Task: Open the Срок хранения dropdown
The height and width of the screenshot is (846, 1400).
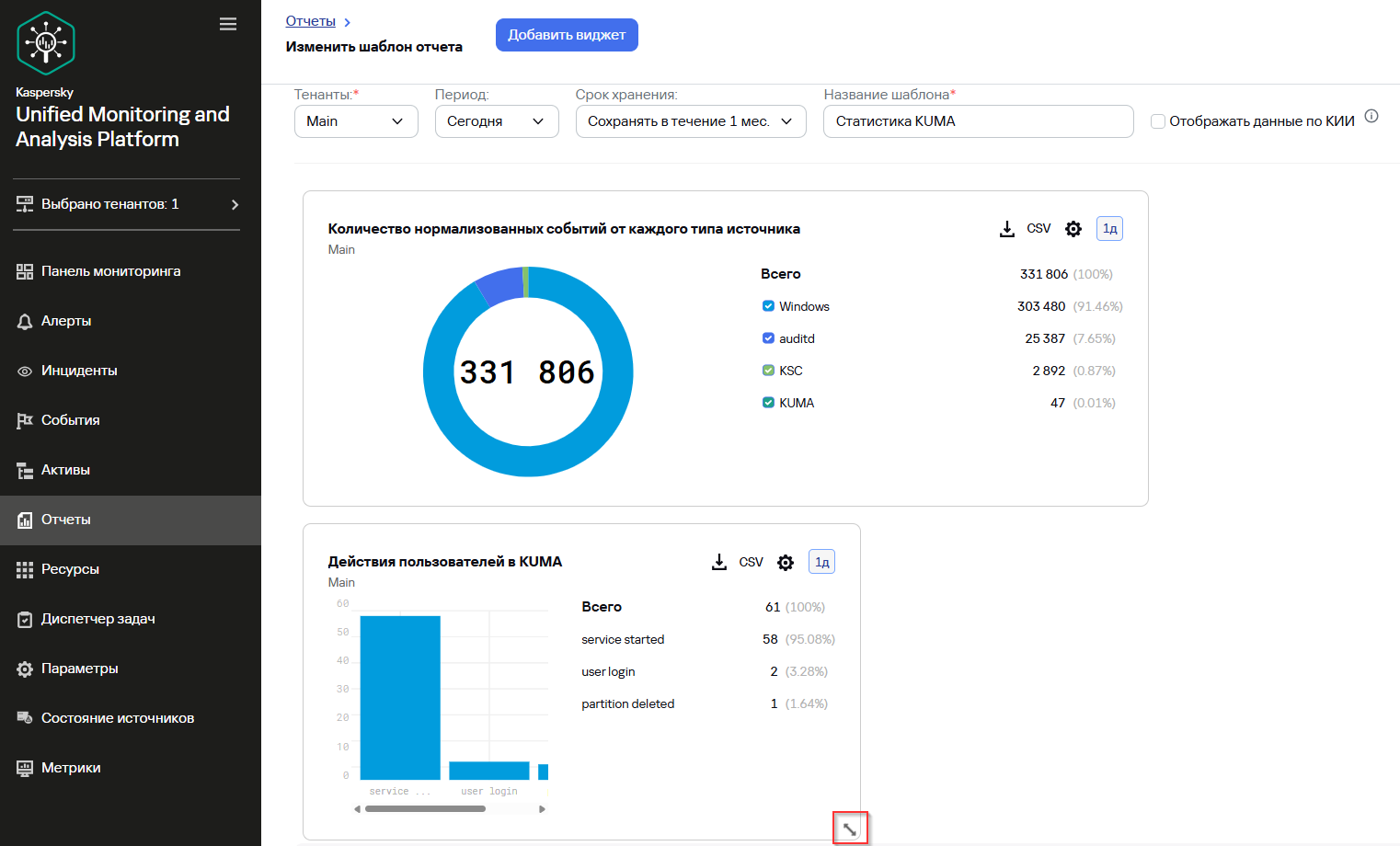Action: tap(691, 121)
